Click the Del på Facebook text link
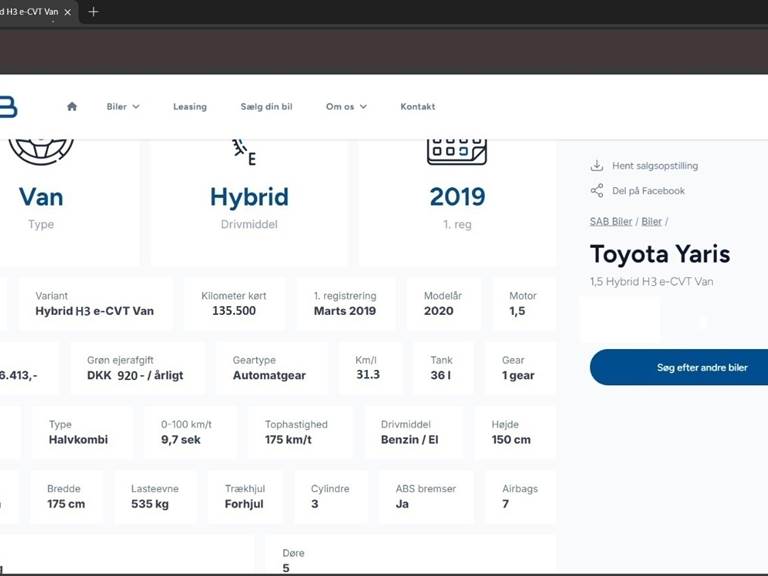 (x=648, y=191)
